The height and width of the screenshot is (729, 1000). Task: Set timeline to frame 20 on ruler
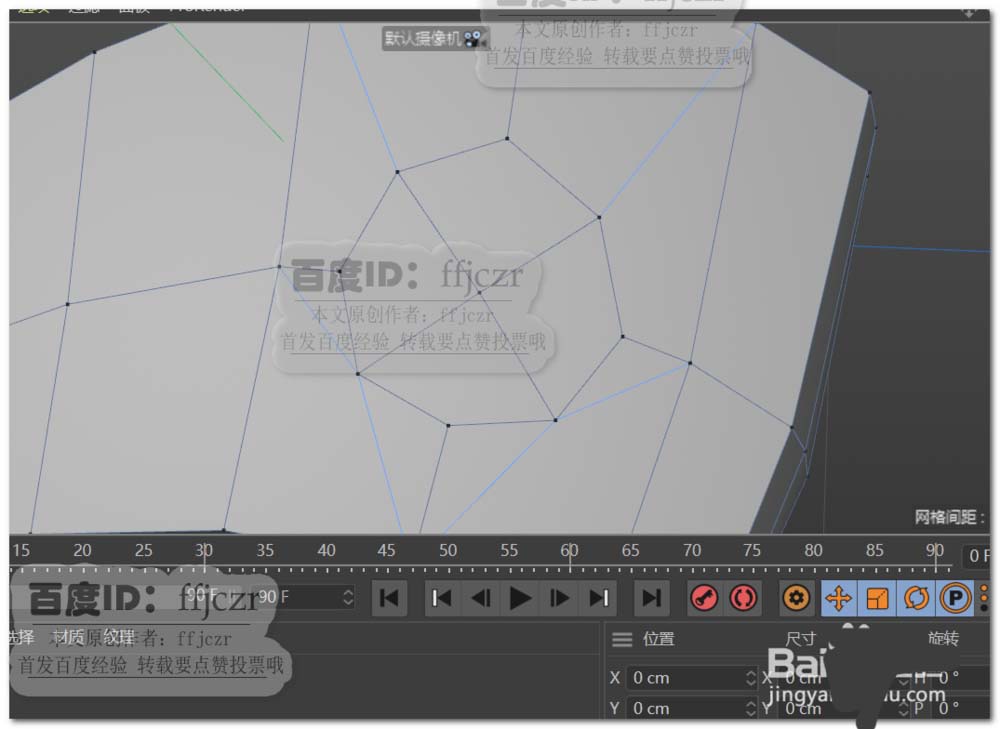coord(82,550)
